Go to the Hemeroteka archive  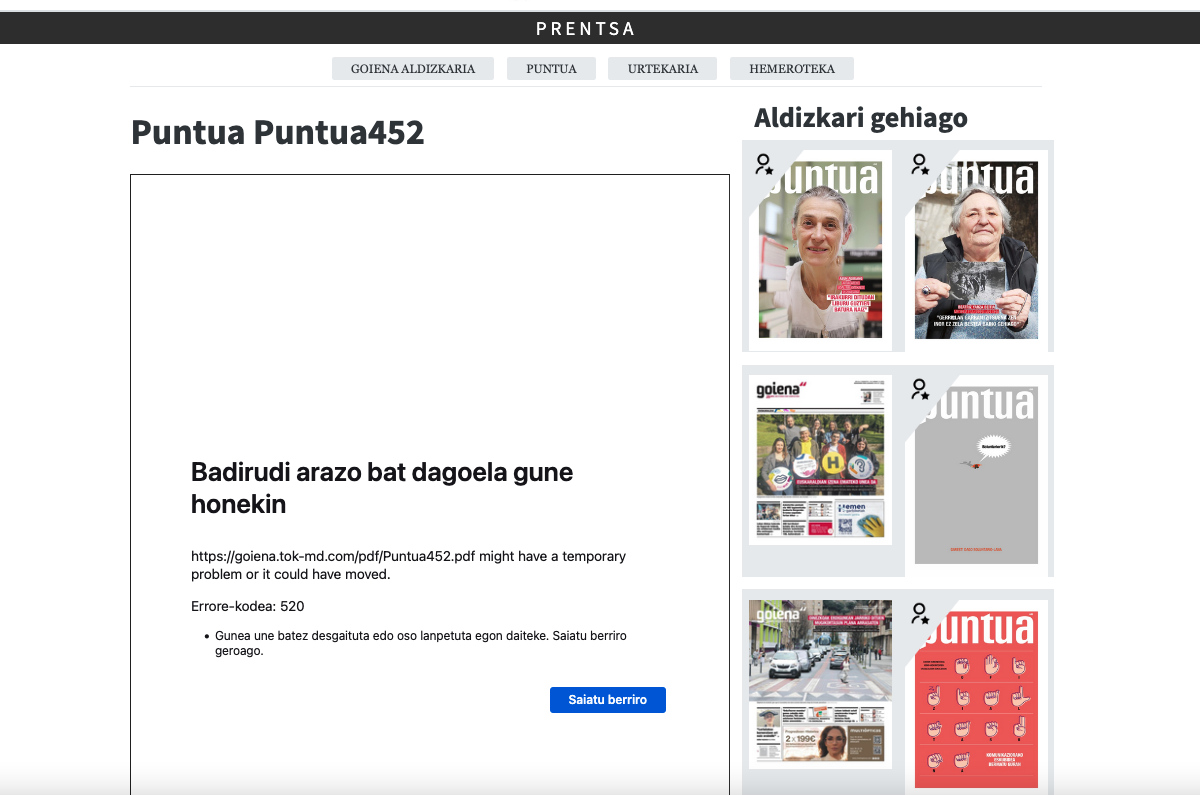coord(792,69)
